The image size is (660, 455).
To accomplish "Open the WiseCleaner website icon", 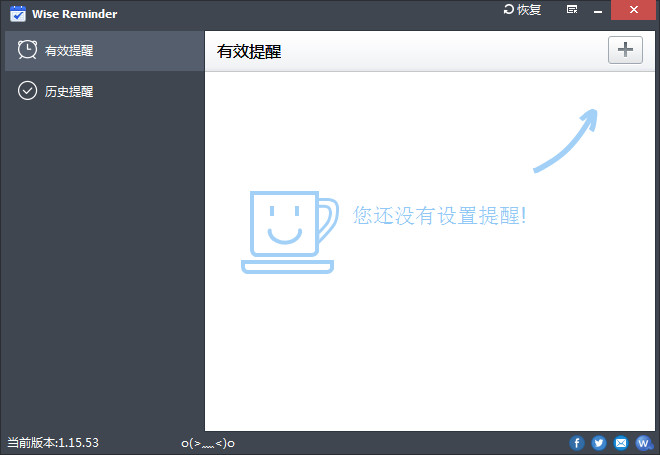I will pos(644,443).
